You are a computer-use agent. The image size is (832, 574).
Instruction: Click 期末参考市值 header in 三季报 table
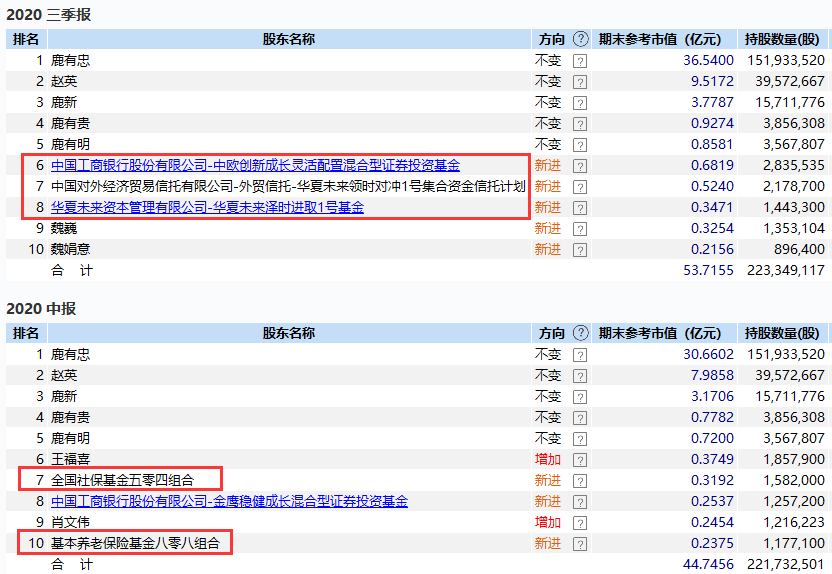tap(660, 39)
